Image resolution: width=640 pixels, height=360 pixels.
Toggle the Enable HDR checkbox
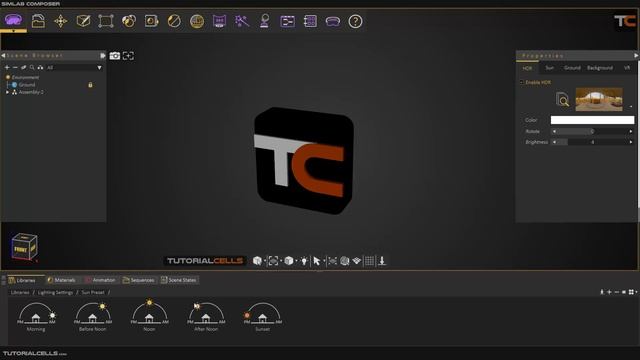coord(522,82)
